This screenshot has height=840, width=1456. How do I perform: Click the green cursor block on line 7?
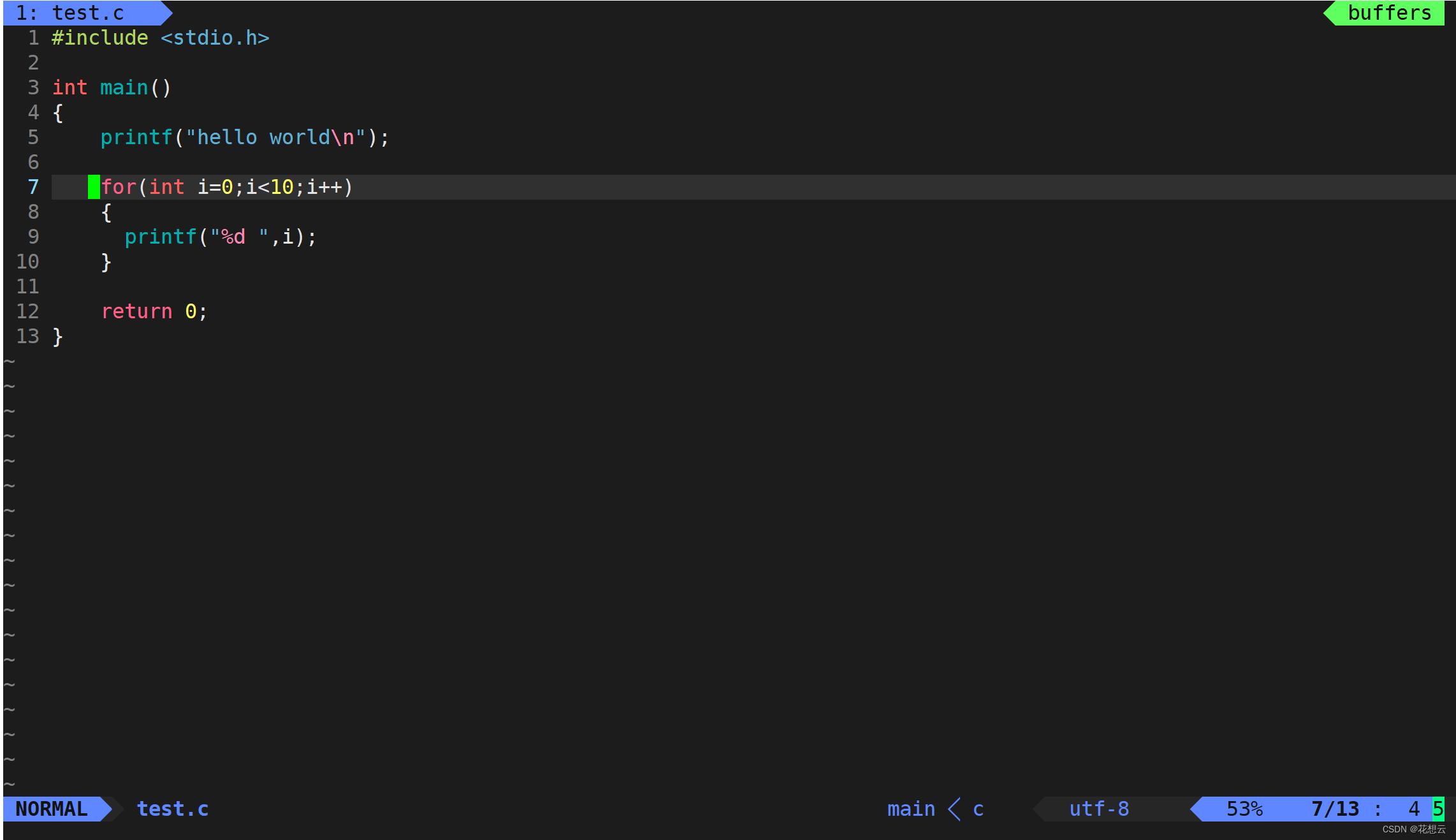coord(93,187)
